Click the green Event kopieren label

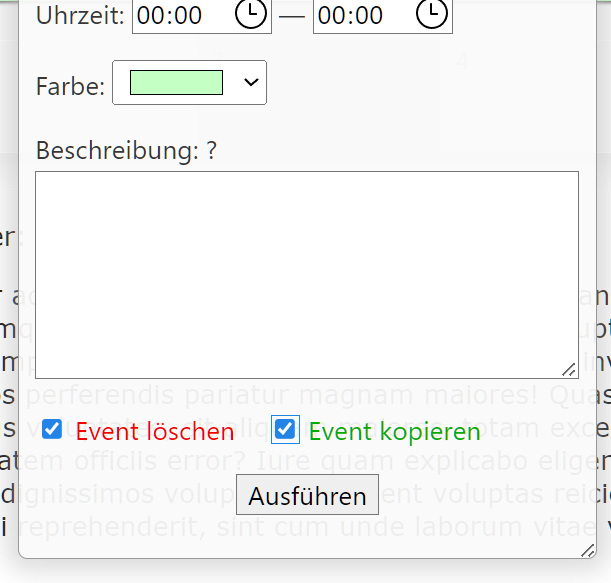[x=395, y=432]
